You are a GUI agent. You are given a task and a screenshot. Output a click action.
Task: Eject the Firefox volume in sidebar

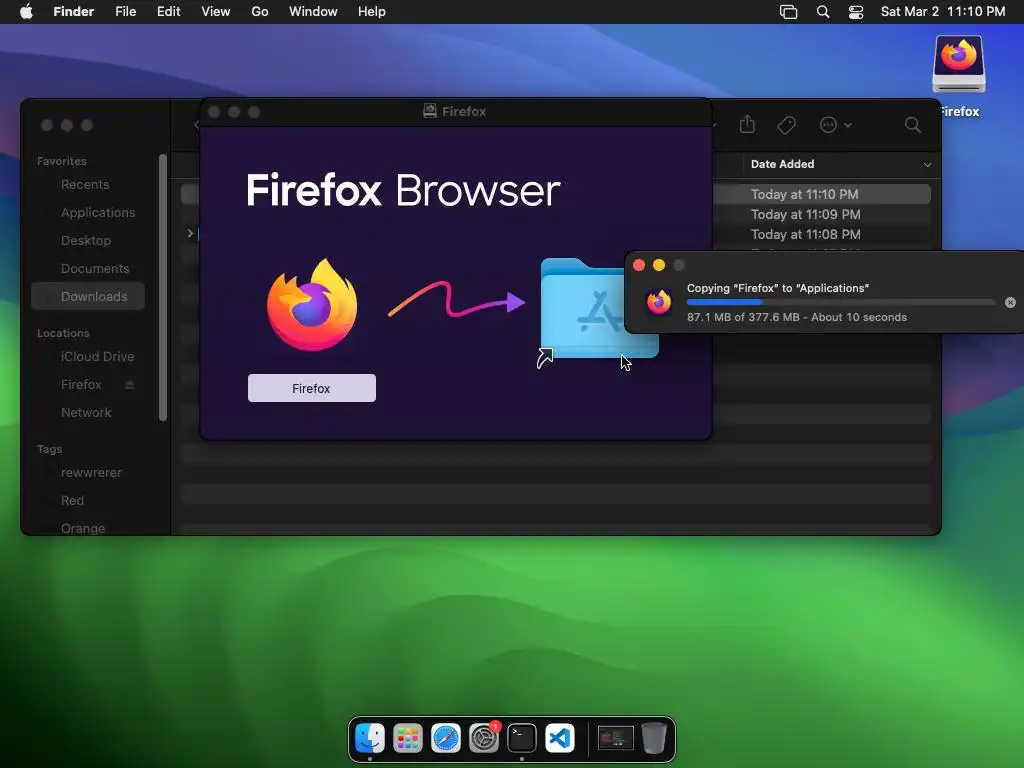pyautogui.click(x=129, y=385)
